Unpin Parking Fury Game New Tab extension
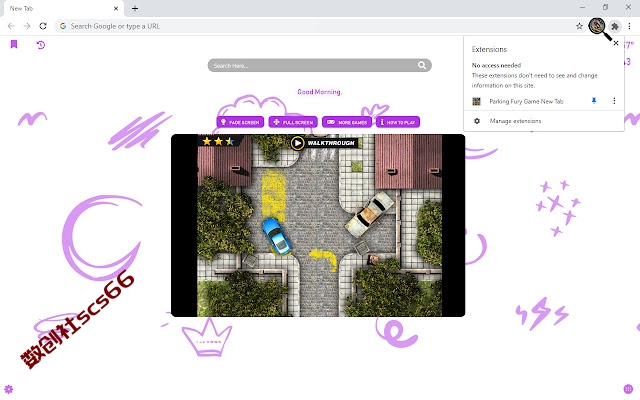This screenshot has width=640, height=400. click(594, 101)
